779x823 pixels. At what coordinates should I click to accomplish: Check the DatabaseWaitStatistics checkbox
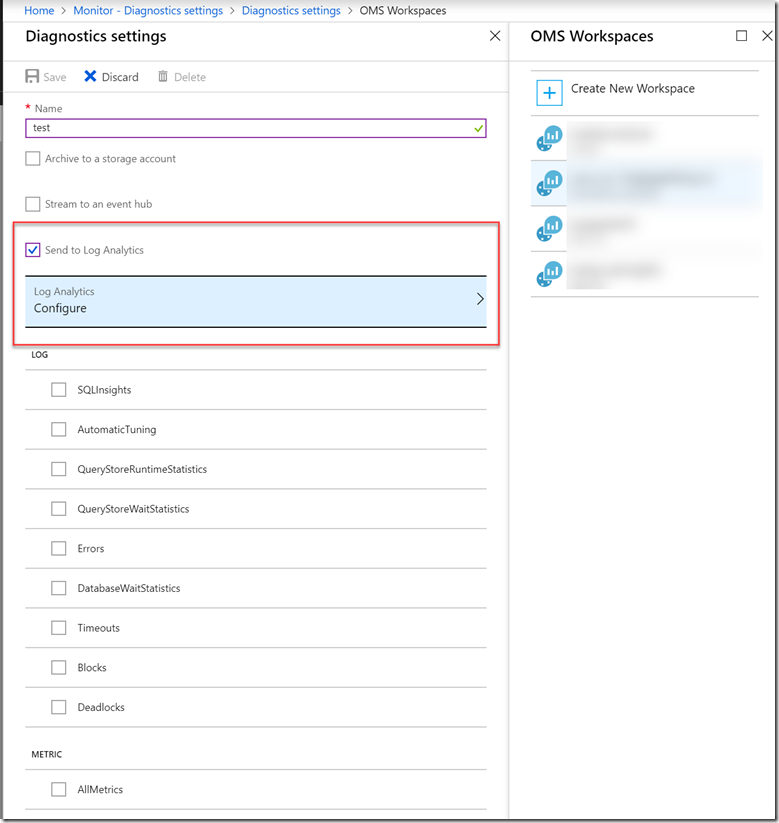58,588
